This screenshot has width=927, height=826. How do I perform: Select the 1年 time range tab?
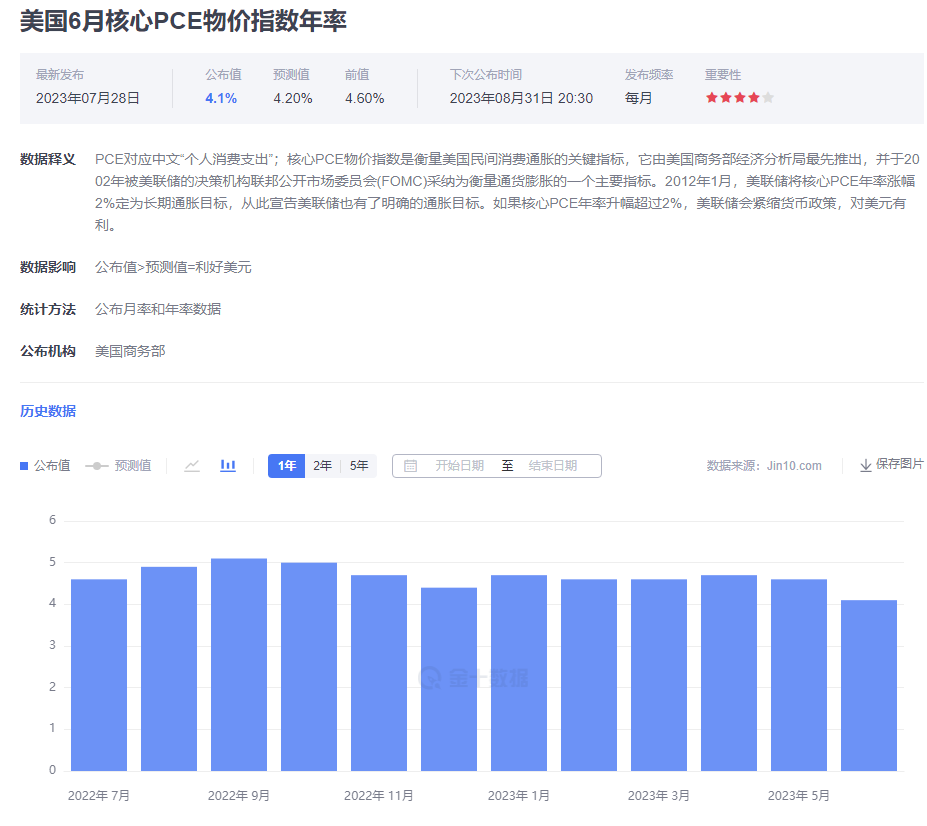click(x=286, y=465)
